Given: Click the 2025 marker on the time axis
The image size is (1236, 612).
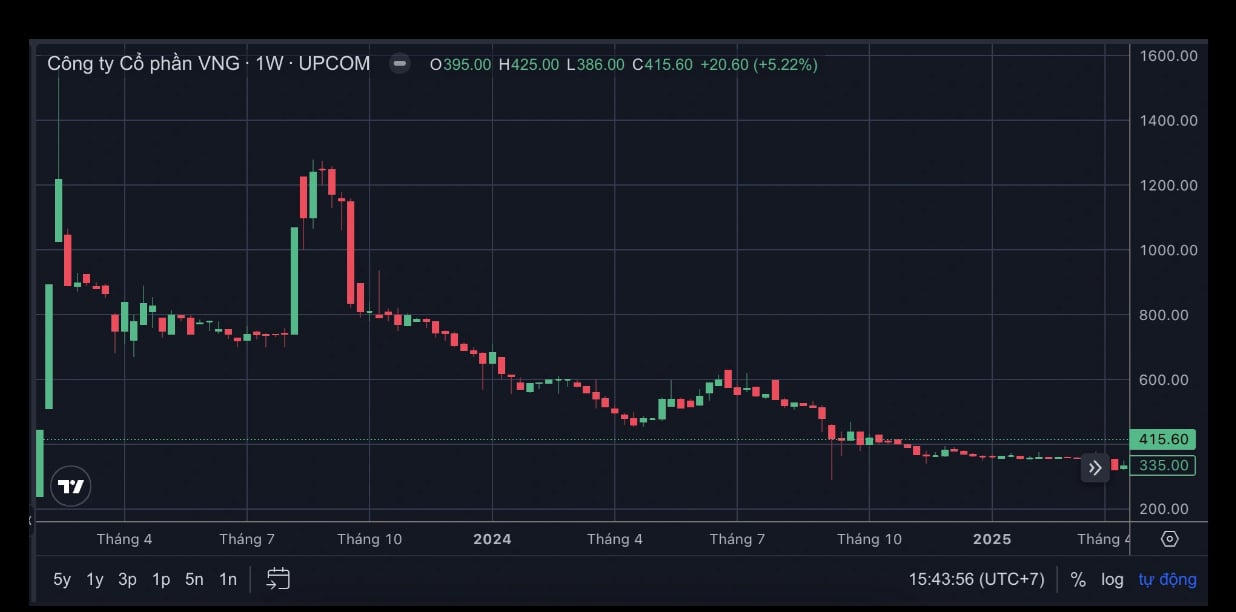Looking at the screenshot, I should (992, 539).
